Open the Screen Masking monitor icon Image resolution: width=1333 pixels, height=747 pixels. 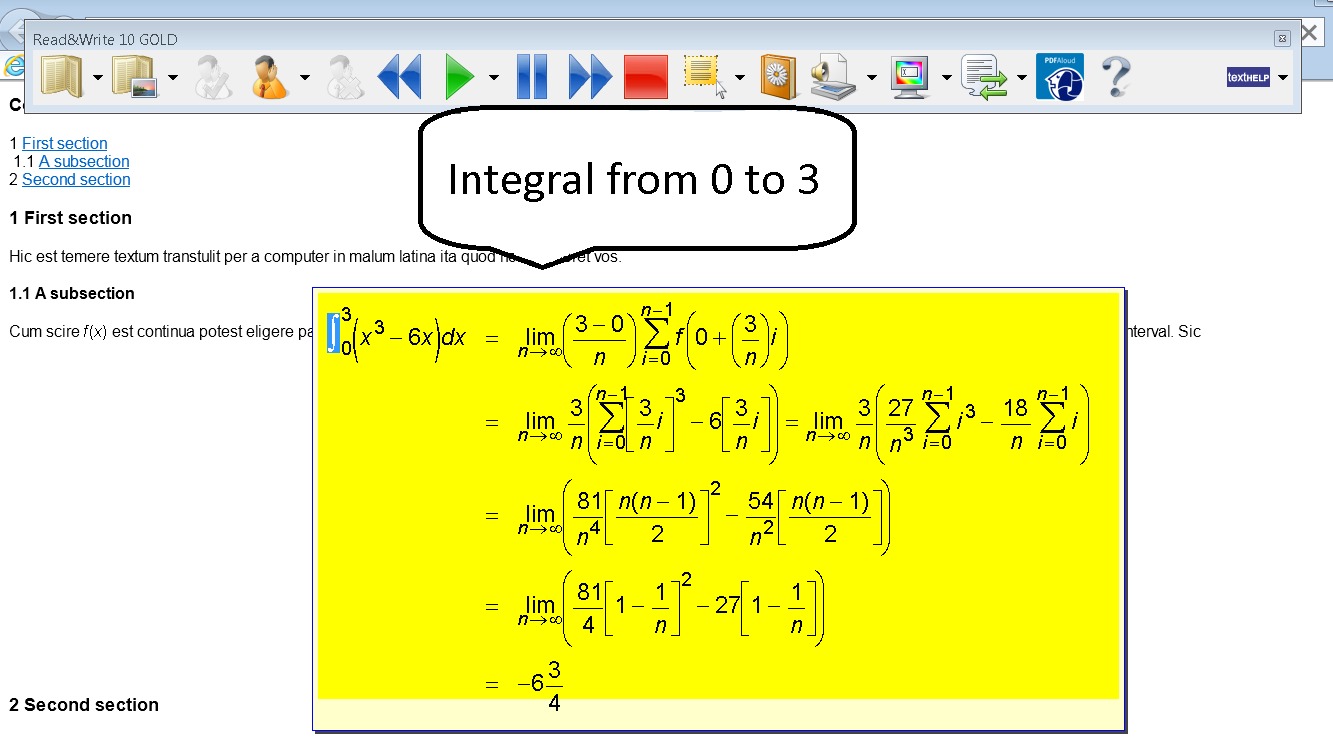tap(910, 77)
